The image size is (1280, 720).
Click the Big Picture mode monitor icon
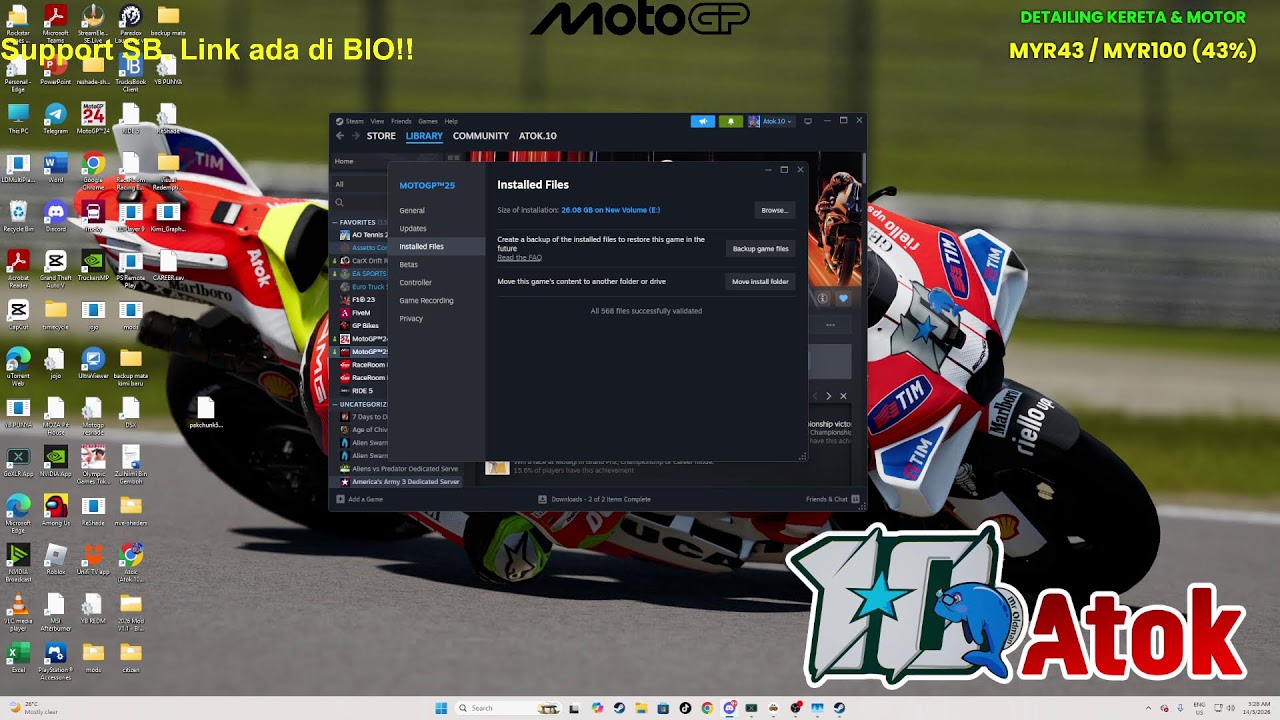coord(808,121)
